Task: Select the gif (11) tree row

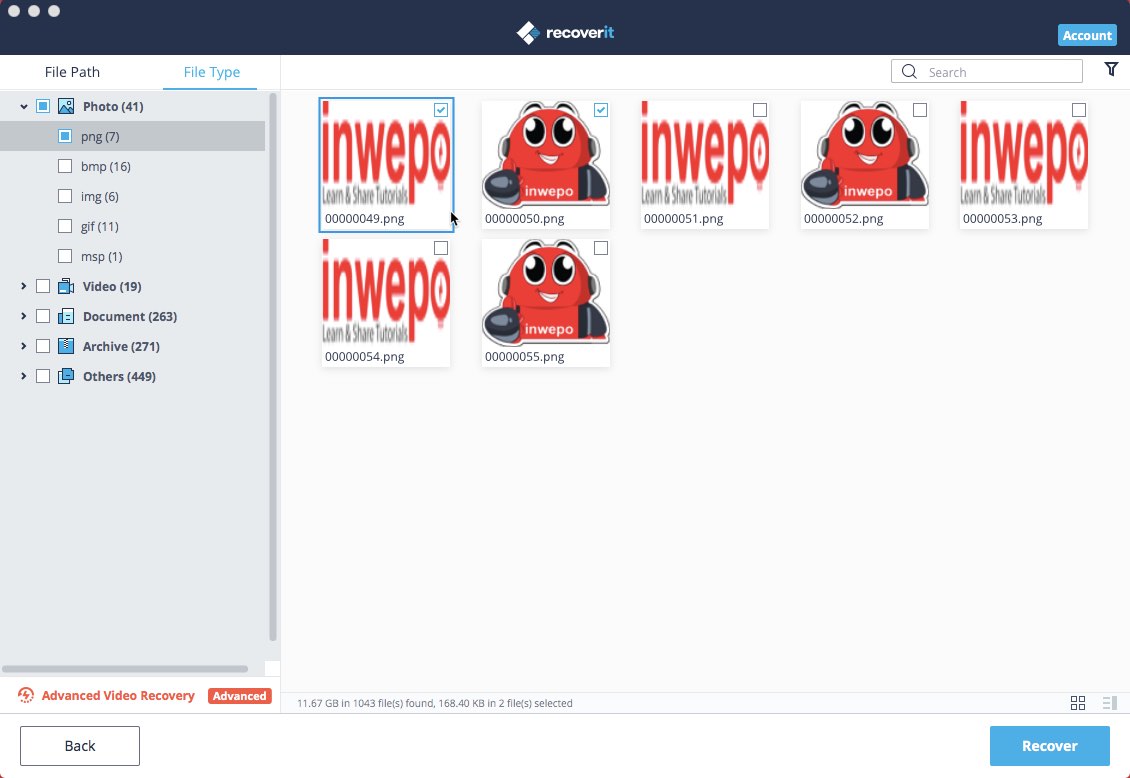Action: click(x=133, y=226)
